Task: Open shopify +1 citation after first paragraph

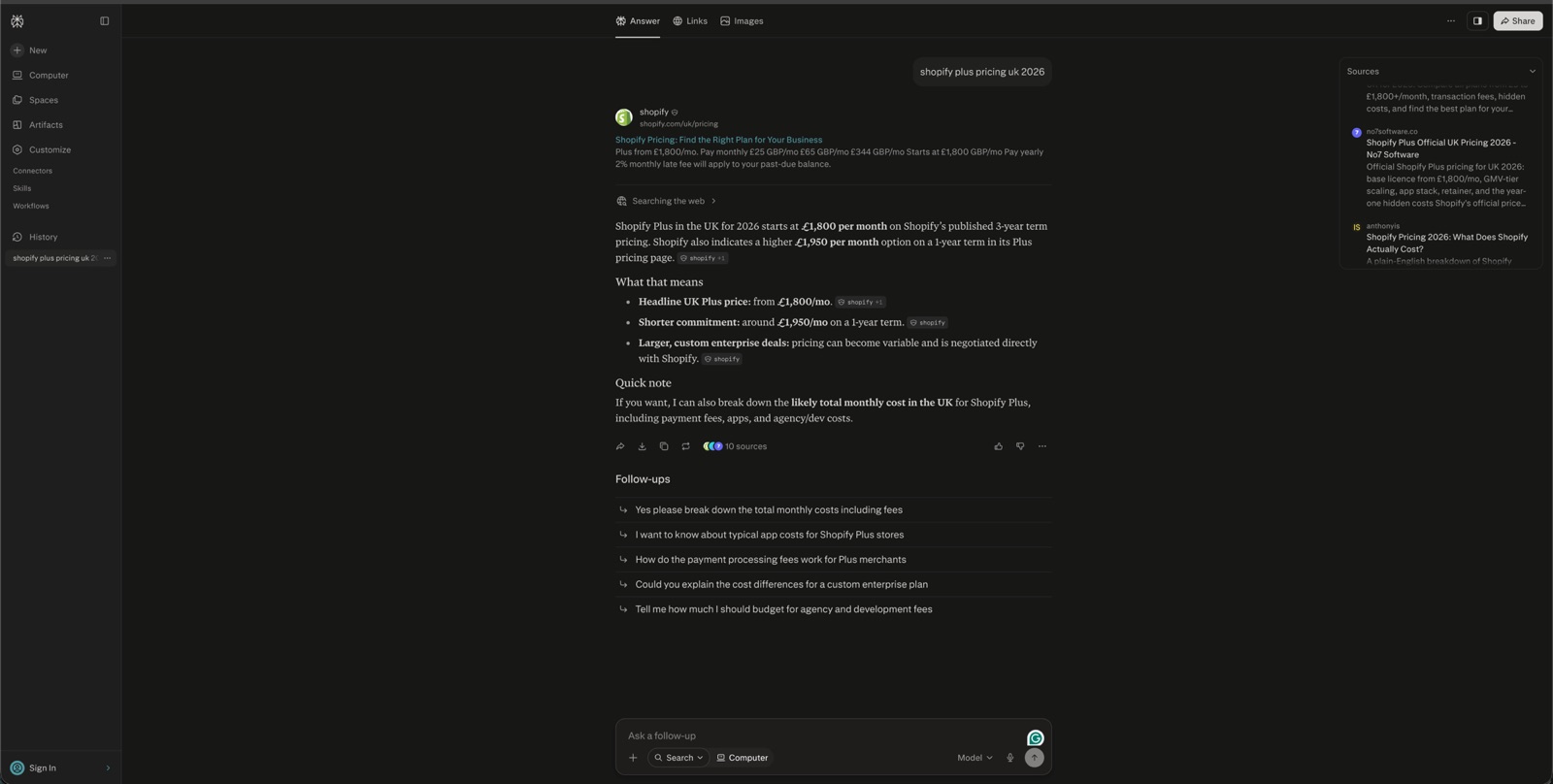Action: (703, 258)
